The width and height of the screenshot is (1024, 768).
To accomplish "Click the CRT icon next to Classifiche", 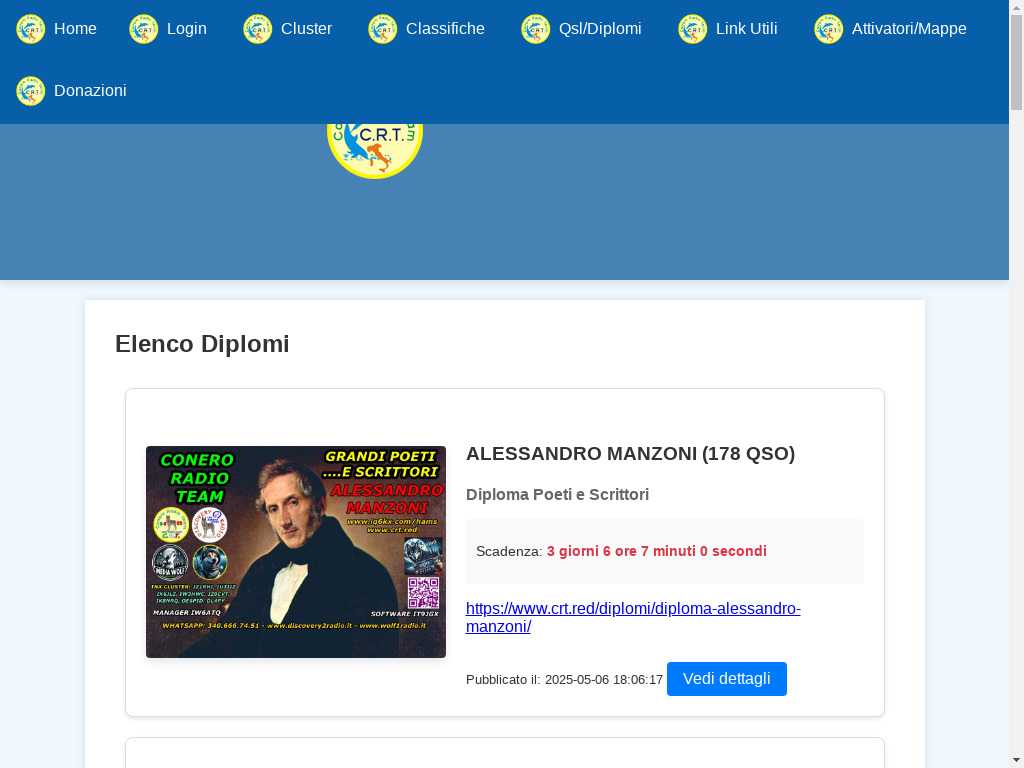I will tap(383, 29).
